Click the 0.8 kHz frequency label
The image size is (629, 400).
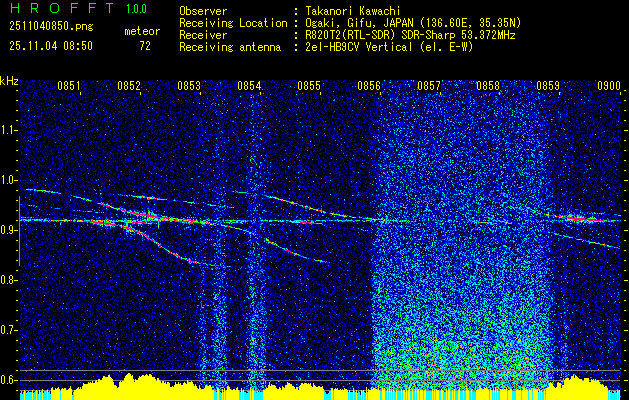[x=9, y=280]
